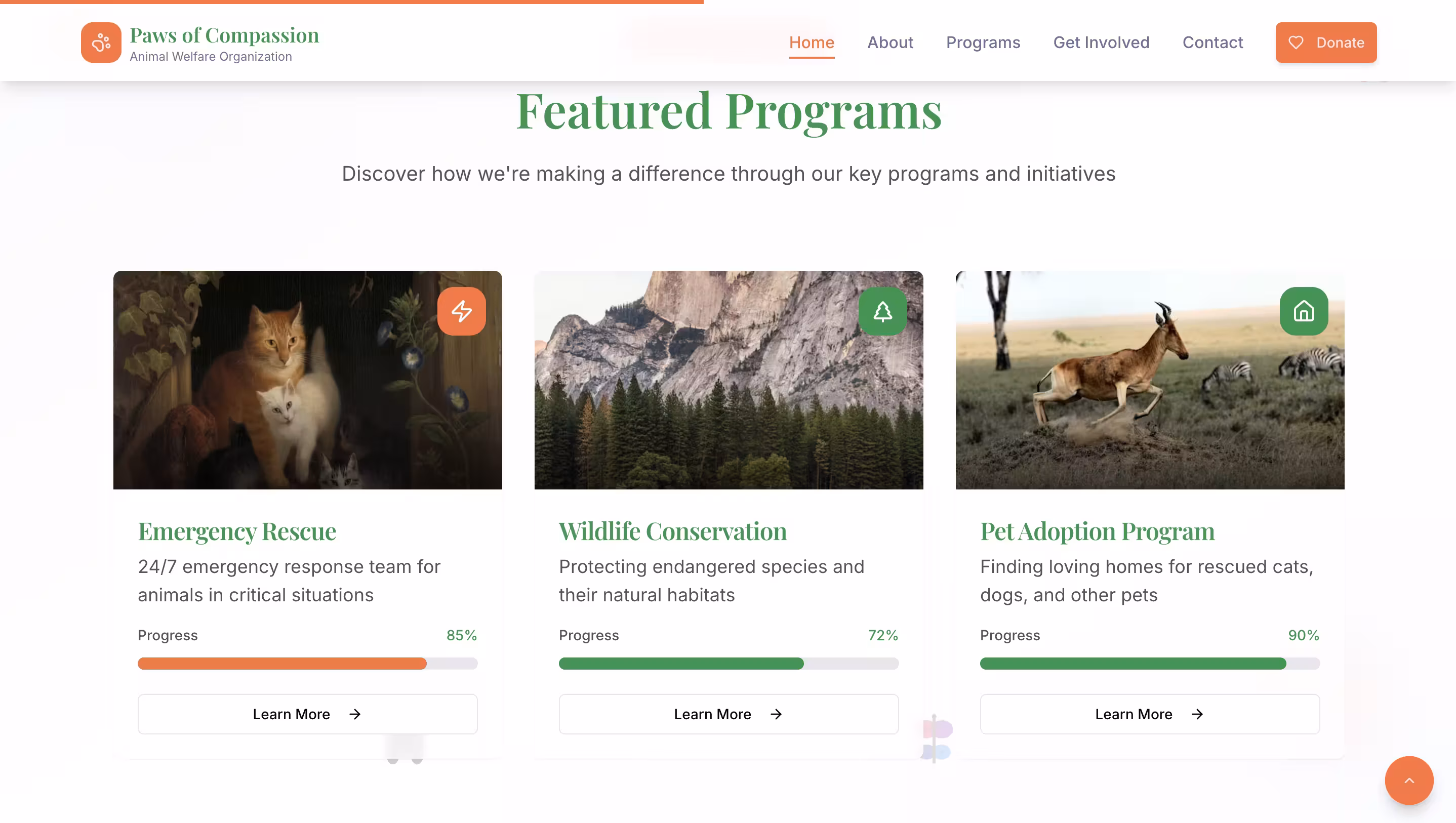The height and width of the screenshot is (823, 1456).
Task: Click the Emergency Rescue card title
Action: click(237, 531)
